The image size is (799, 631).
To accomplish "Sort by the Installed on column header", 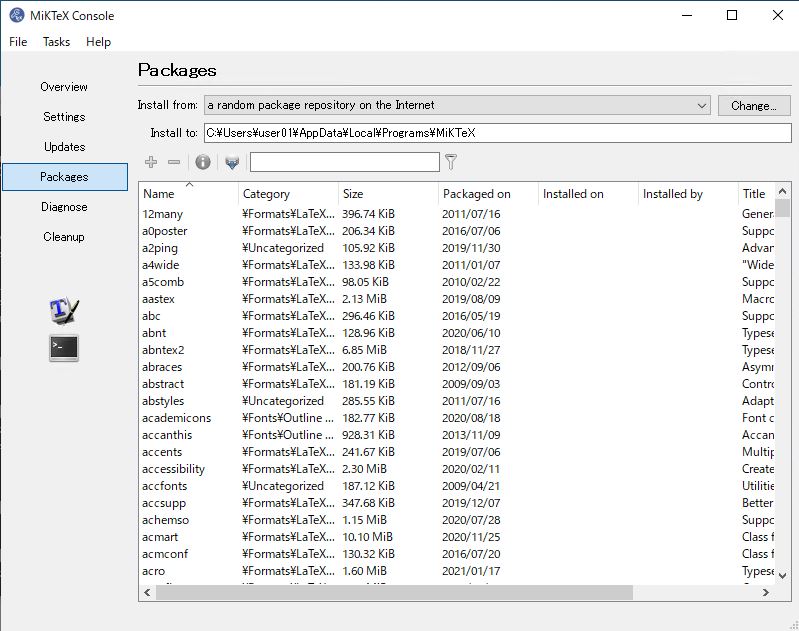I will [588, 194].
